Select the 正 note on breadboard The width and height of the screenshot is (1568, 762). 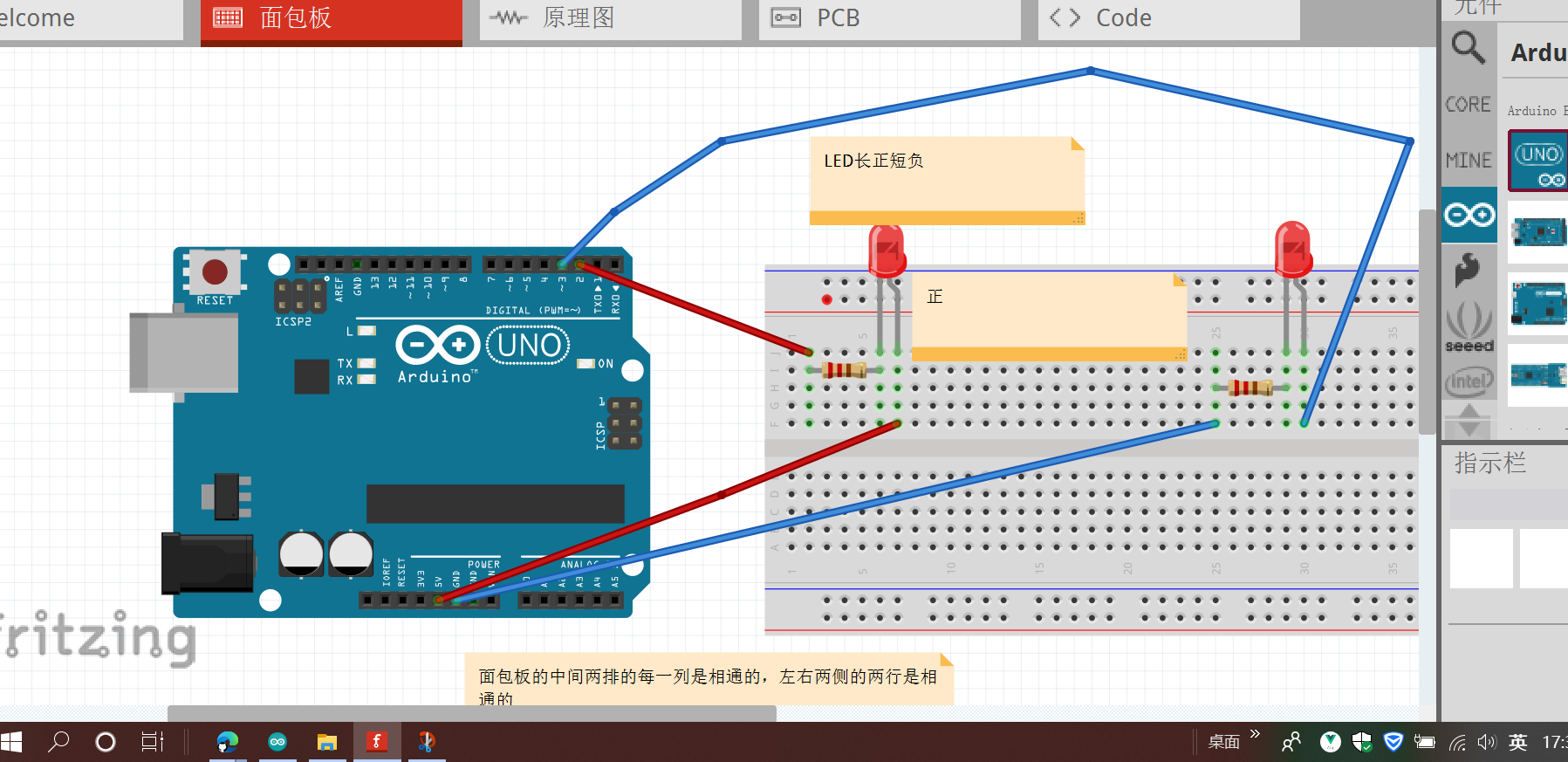pyautogui.click(x=1049, y=317)
